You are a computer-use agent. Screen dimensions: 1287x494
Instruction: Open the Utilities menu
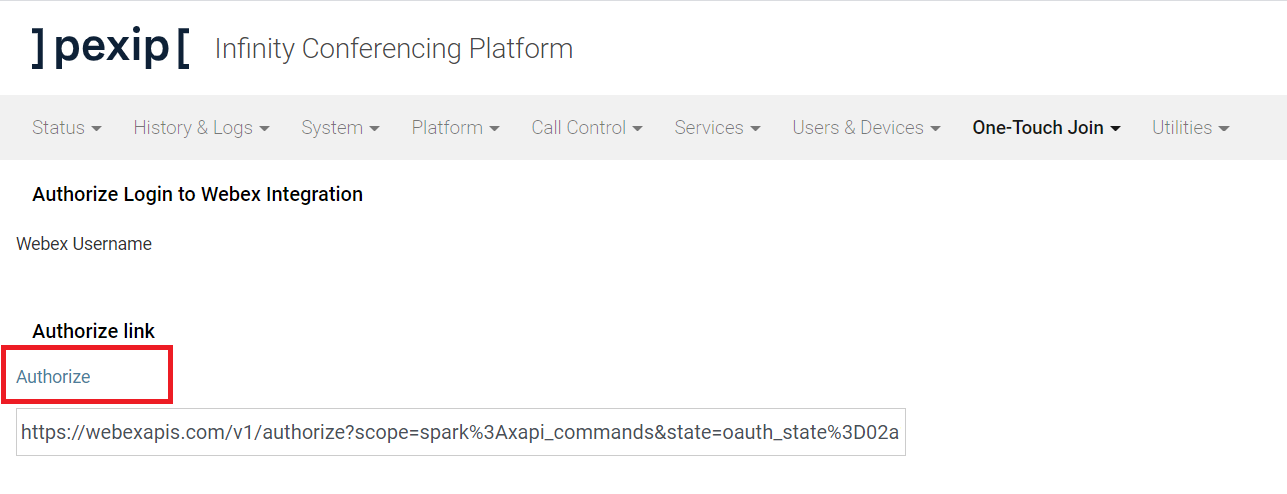point(1190,128)
